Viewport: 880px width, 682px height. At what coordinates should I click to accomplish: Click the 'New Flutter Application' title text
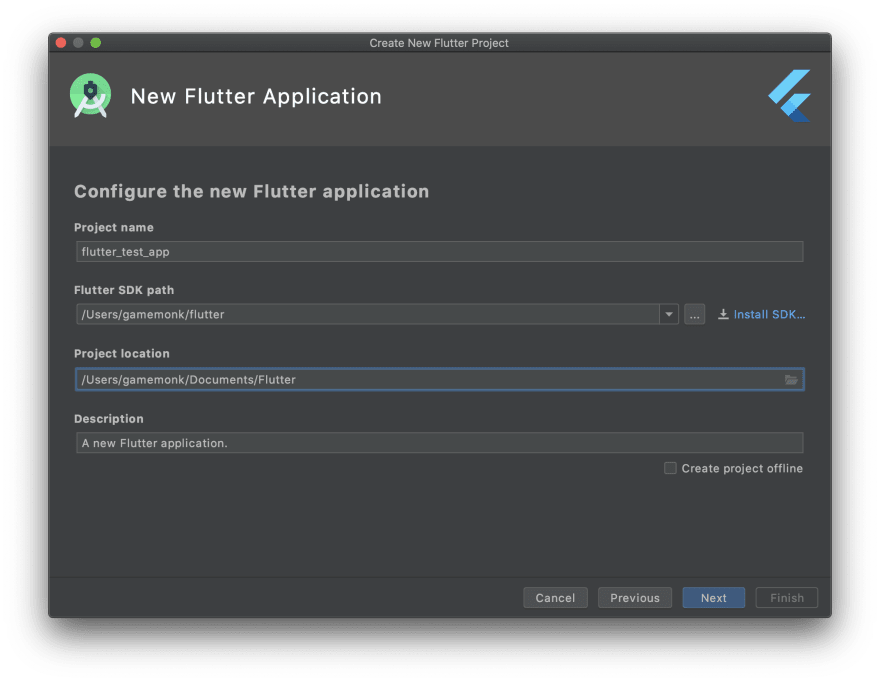(256, 97)
